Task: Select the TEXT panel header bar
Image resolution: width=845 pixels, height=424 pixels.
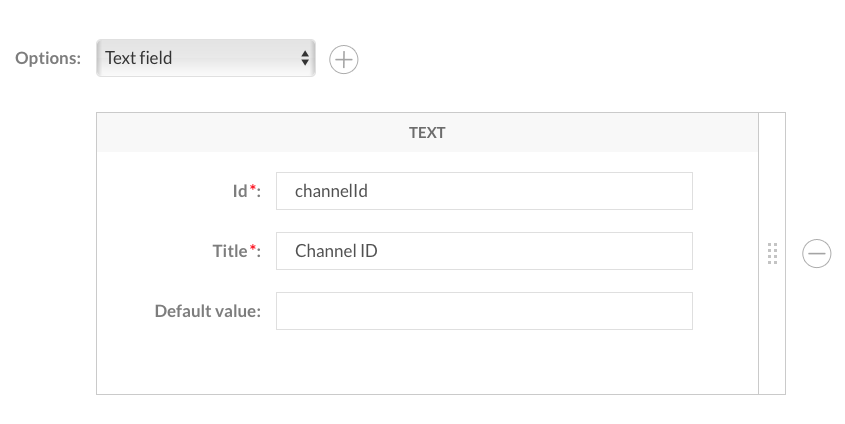Action: (427, 133)
